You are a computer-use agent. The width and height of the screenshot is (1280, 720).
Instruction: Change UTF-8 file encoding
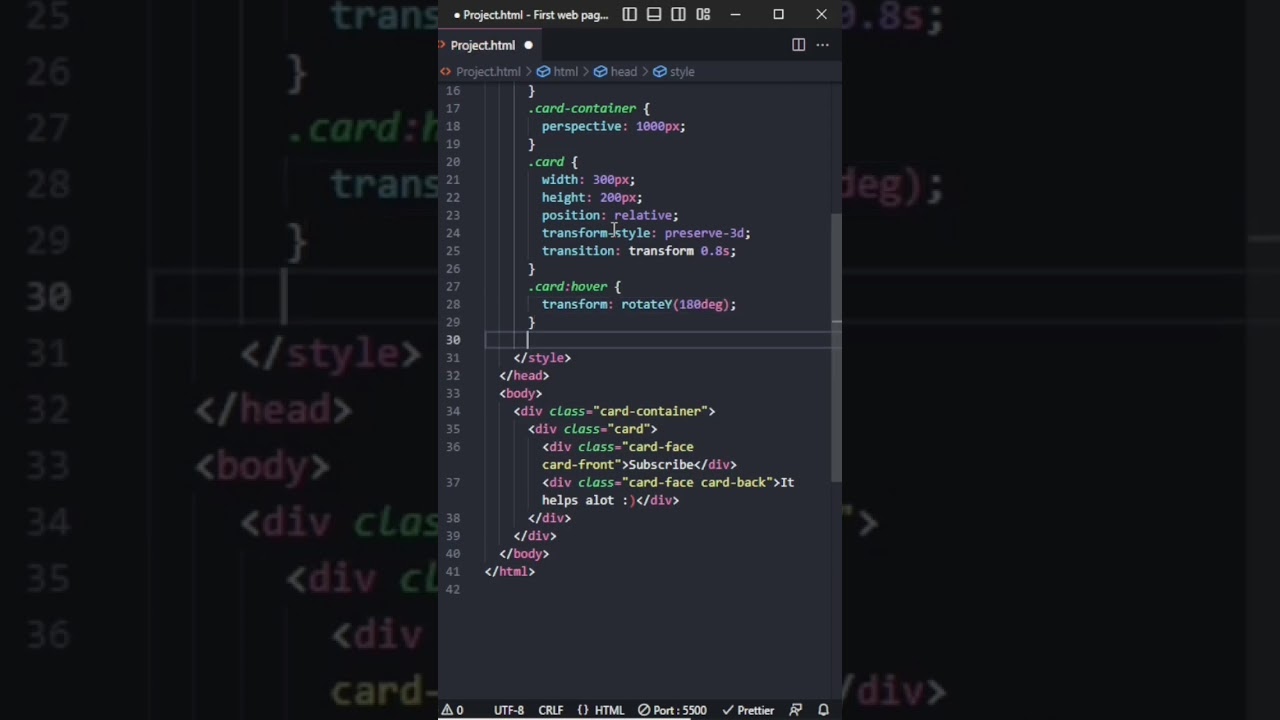click(508, 710)
